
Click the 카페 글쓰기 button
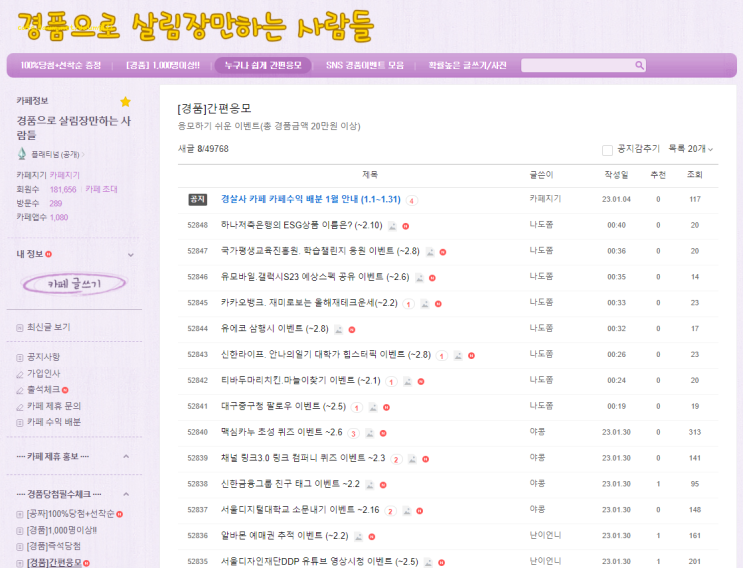[x=74, y=284]
